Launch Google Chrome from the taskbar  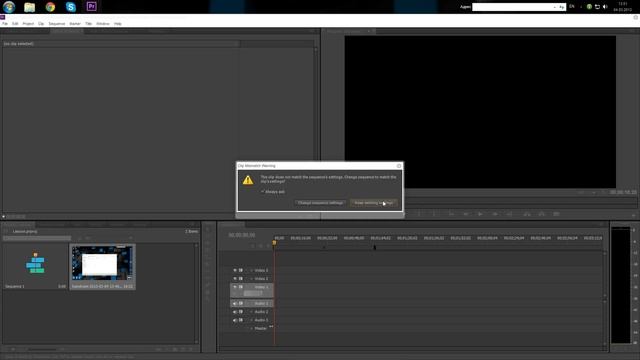pyautogui.click(x=50, y=7)
